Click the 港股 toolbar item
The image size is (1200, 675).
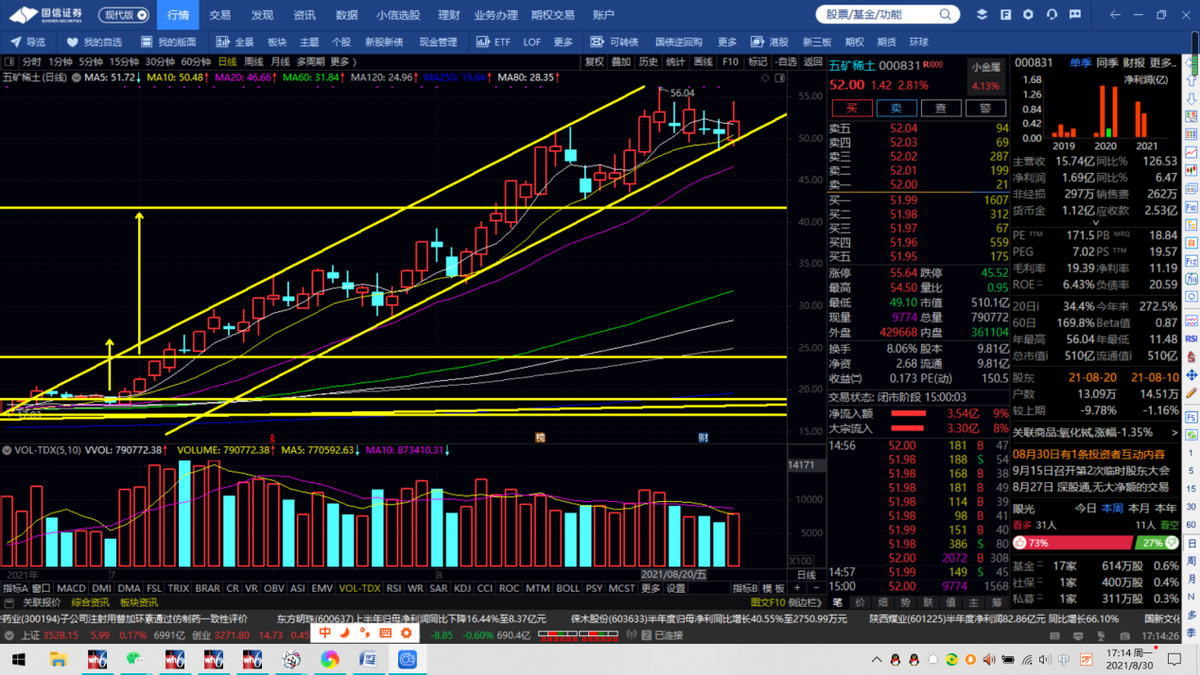pyautogui.click(x=771, y=42)
